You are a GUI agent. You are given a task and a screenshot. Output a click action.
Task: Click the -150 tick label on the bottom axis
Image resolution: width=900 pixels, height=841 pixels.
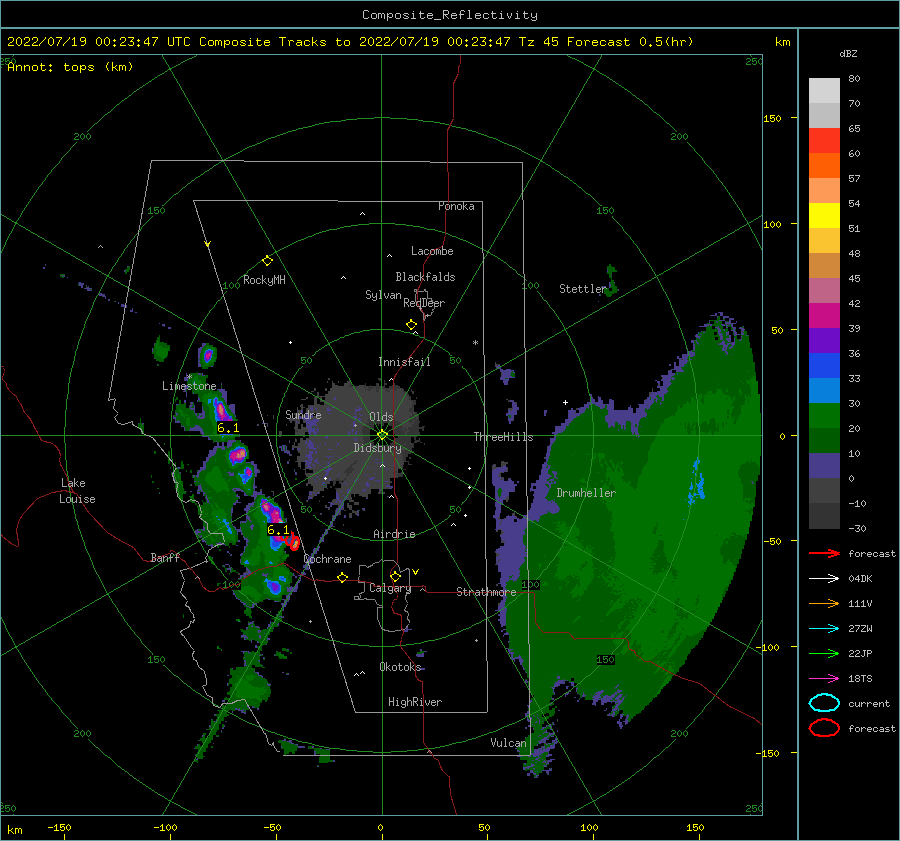tap(59, 827)
